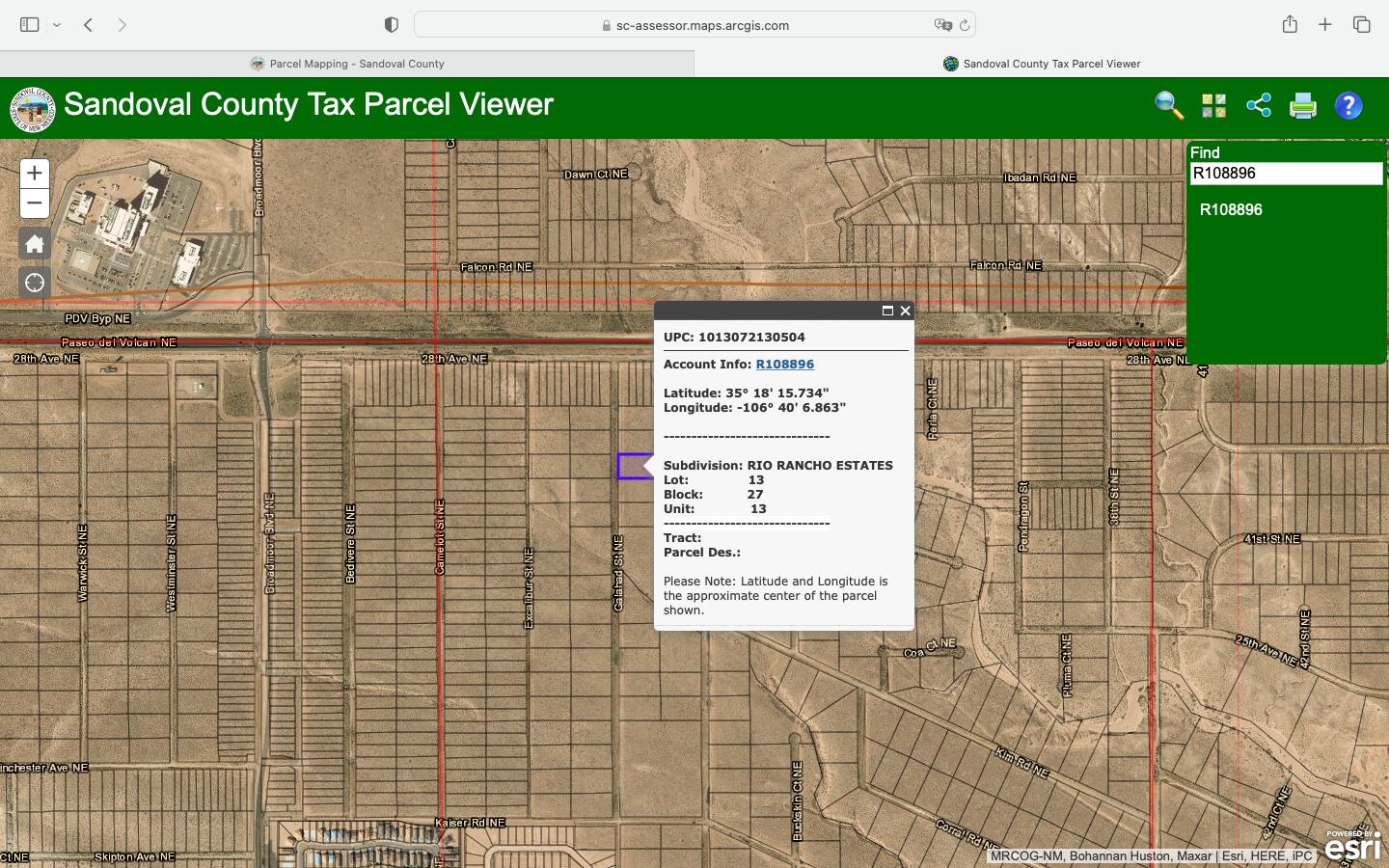Image resolution: width=1389 pixels, height=868 pixels.
Task: Zoom out on the map
Action: [35, 203]
